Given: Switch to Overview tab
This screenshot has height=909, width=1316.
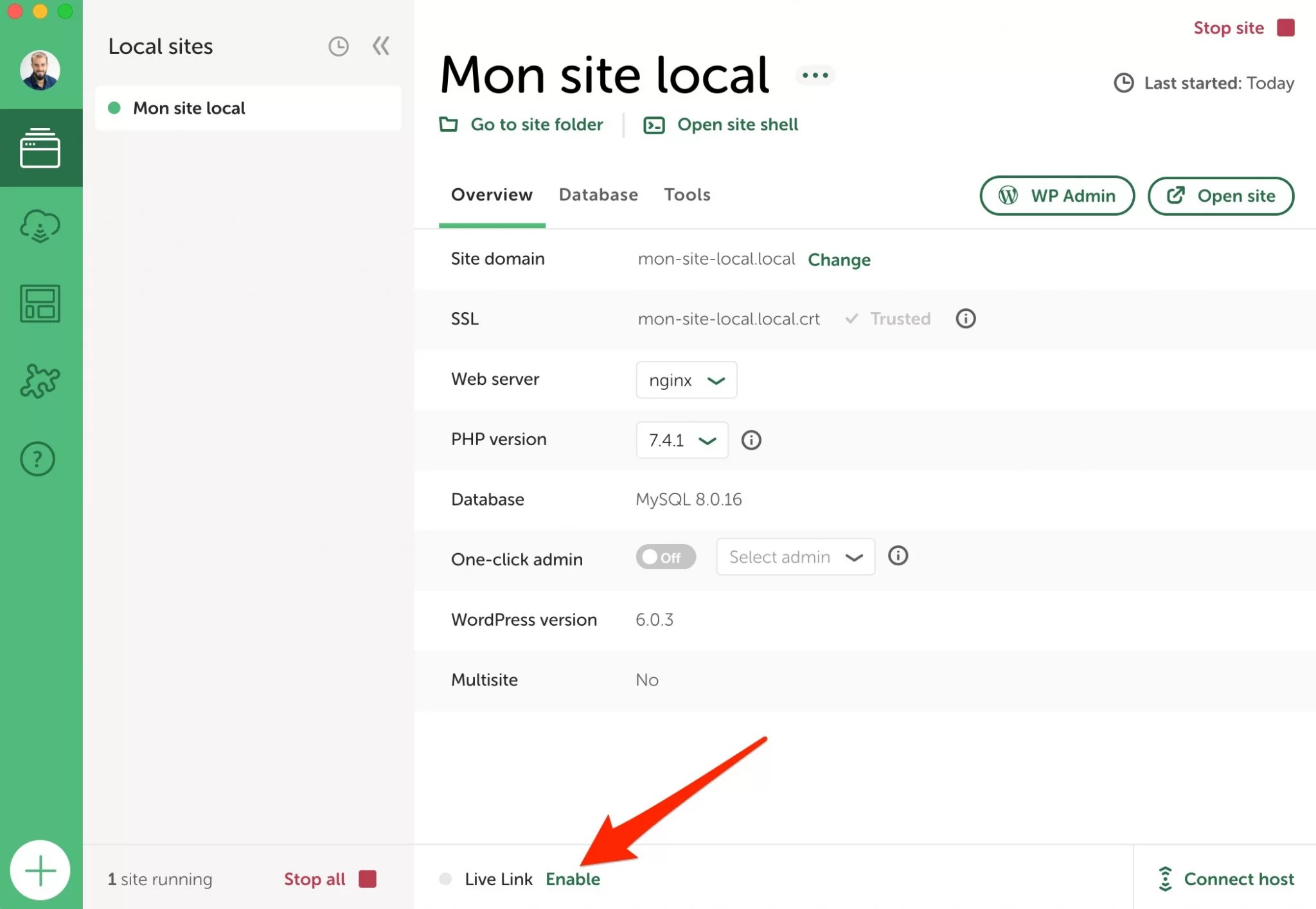Looking at the screenshot, I should click(x=492, y=195).
